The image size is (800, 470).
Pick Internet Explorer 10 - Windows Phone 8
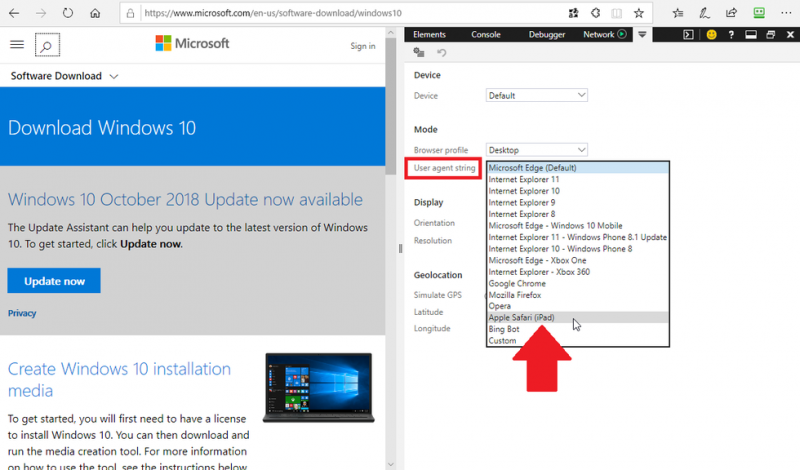pos(578,249)
